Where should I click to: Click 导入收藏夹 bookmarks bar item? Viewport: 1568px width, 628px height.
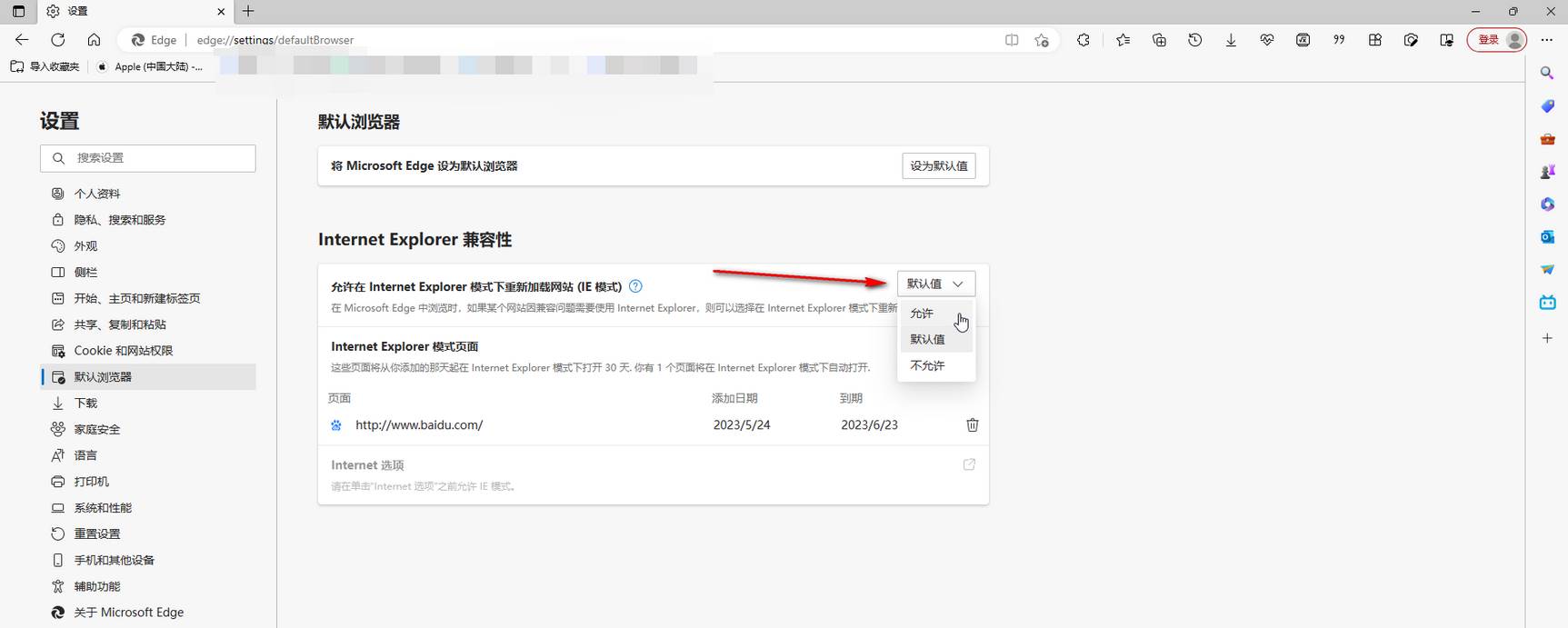pos(45,66)
